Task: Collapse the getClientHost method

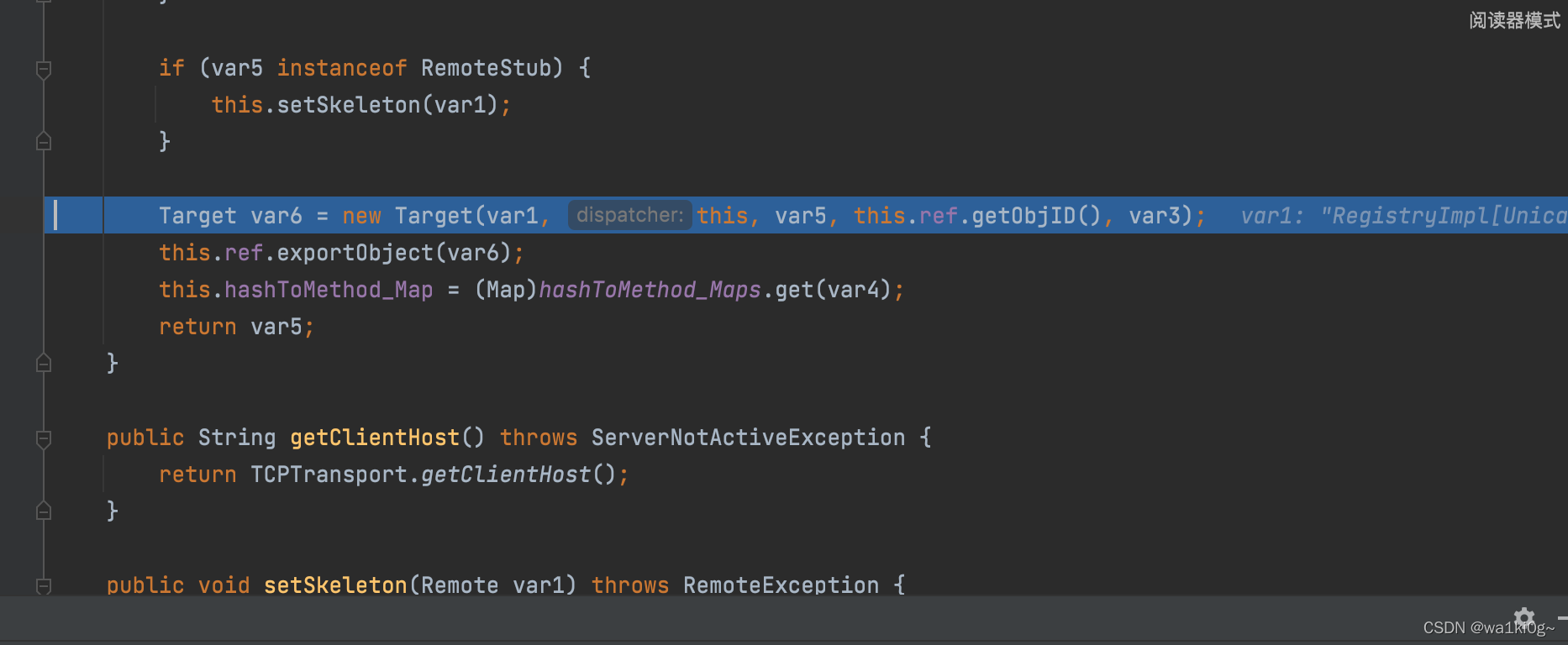Action: [x=45, y=439]
